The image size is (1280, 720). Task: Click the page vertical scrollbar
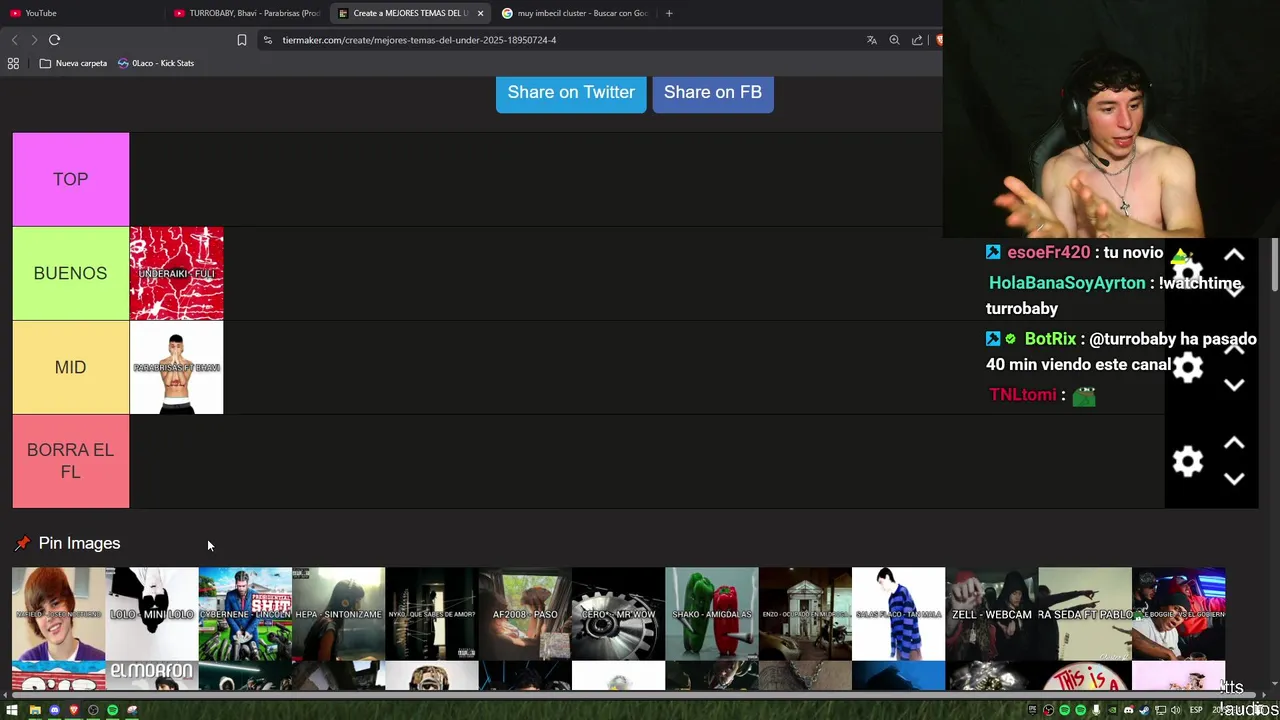pos(1274,265)
